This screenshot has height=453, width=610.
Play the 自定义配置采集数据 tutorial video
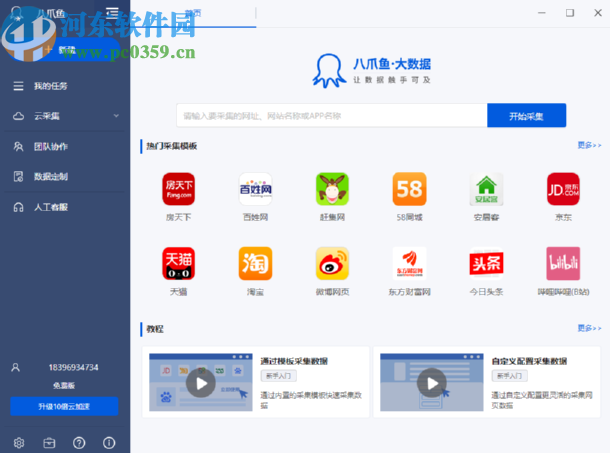coord(432,383)
